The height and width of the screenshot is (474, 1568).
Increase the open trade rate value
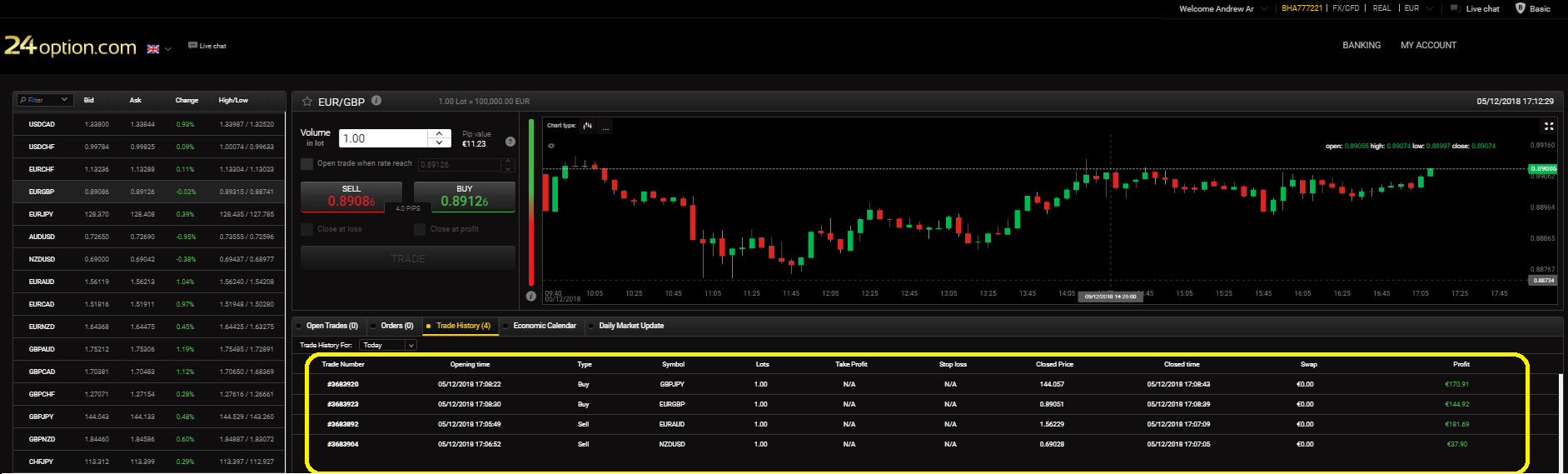[x=508, y=161]
